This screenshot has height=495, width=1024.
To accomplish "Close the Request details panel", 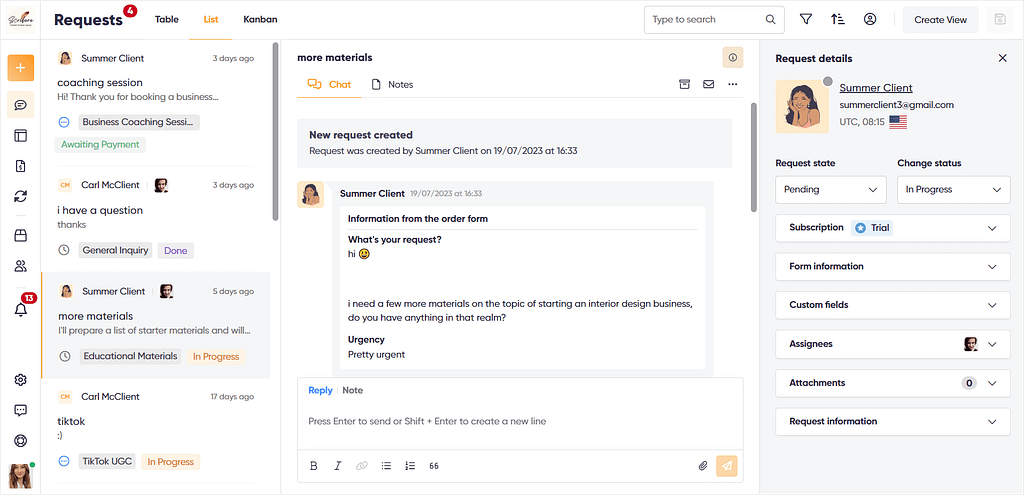I will pos(1002,58).
